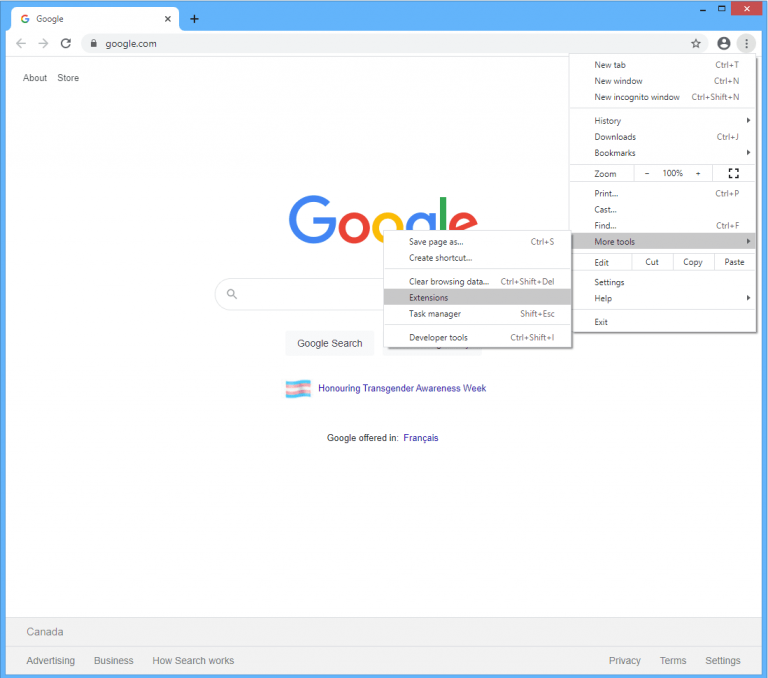Open the Store link
This screenshot has width=768, height=678.
click(x=68, y=78)
